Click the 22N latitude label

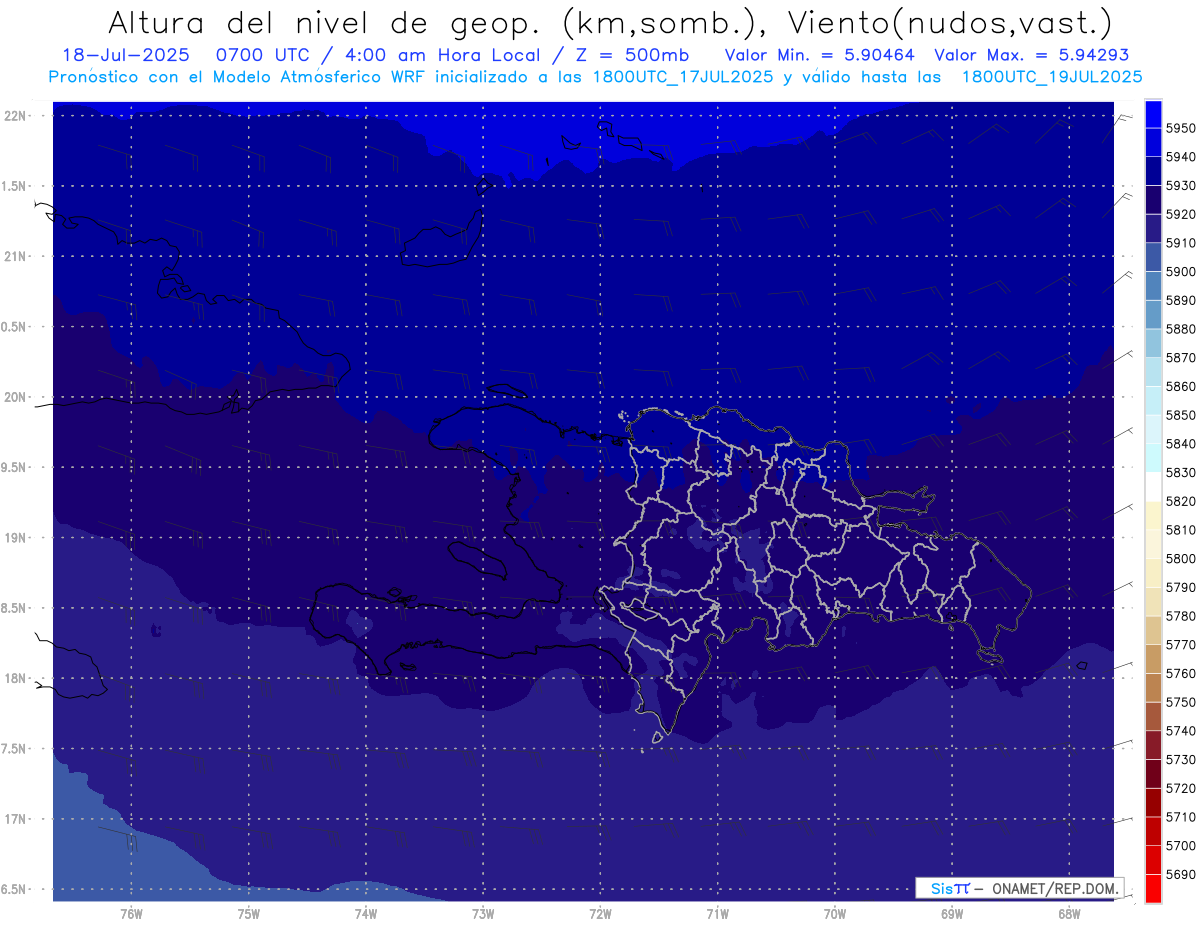click(x=17, y=115)
